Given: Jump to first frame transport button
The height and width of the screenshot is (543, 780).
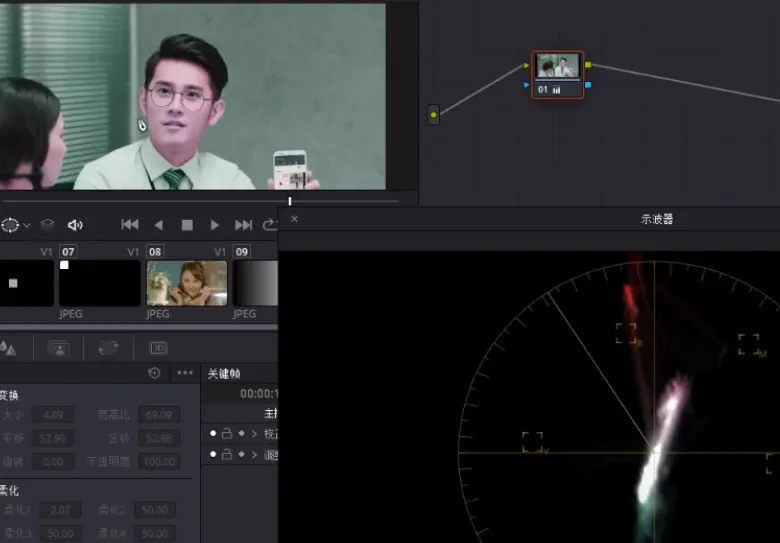Looking at the screenshot, I should click(x=130, y=225).
